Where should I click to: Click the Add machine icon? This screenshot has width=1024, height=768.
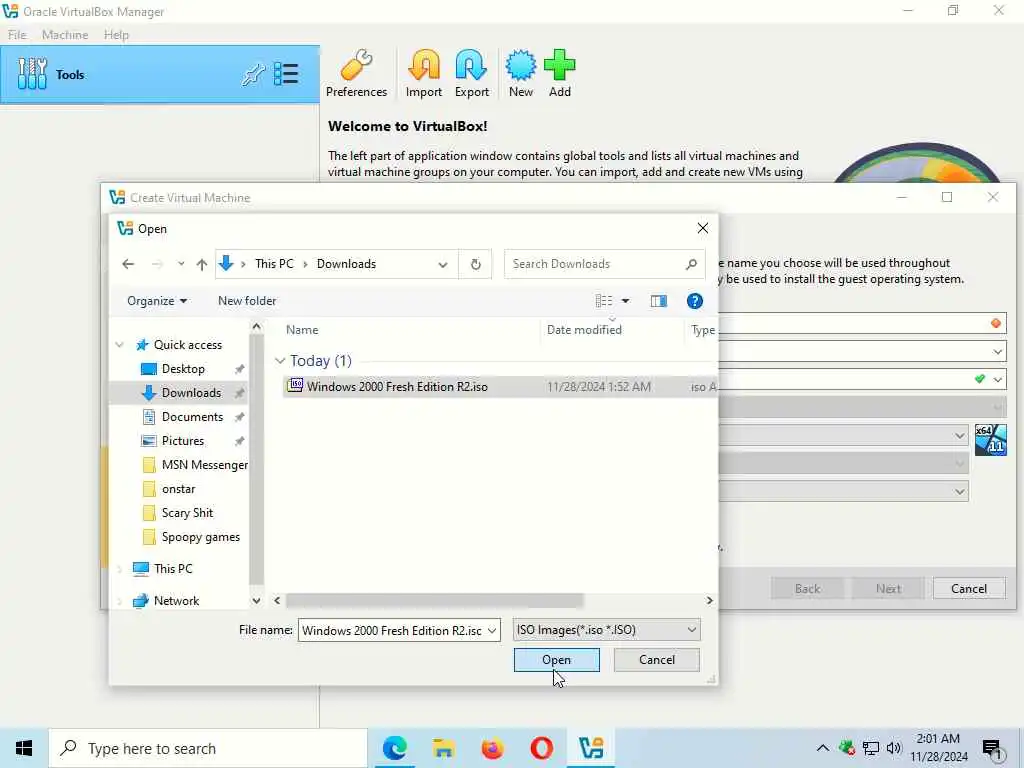pos(560,73)
